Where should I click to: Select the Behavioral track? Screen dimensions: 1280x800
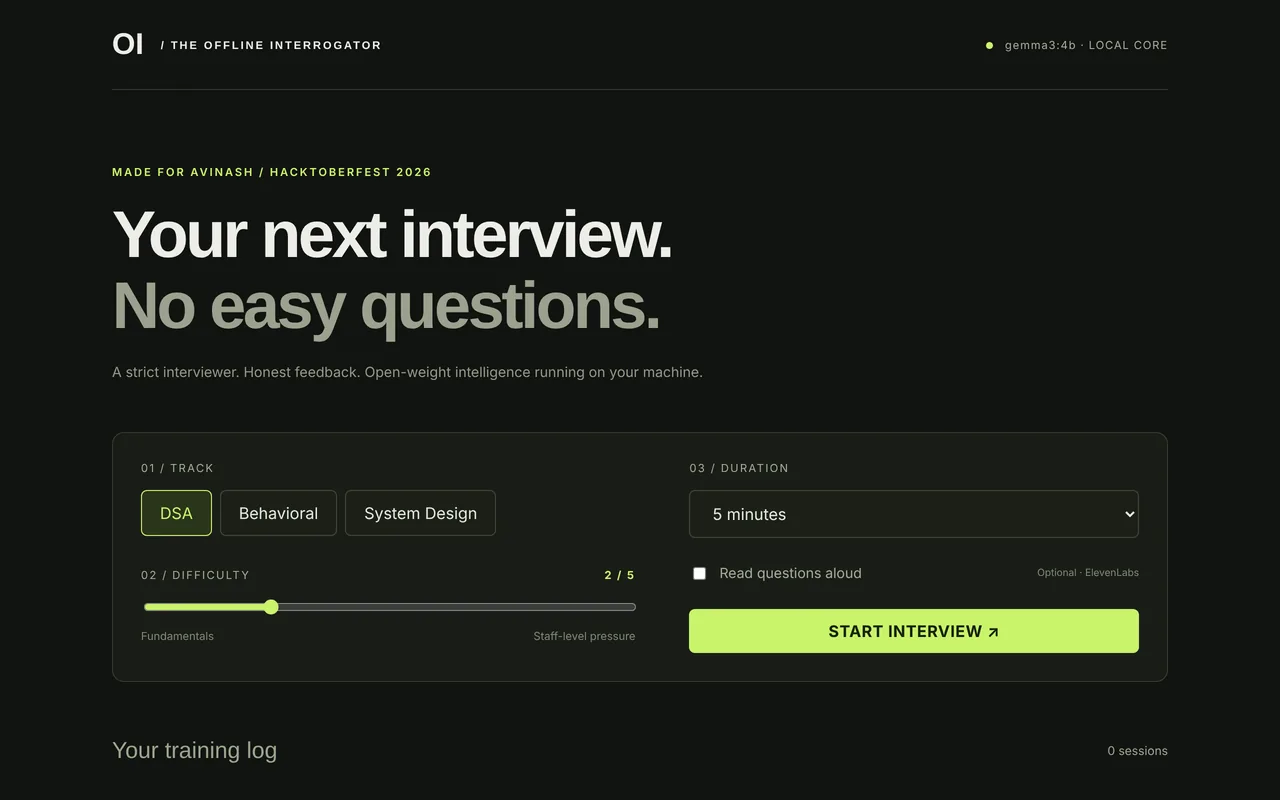278,513
